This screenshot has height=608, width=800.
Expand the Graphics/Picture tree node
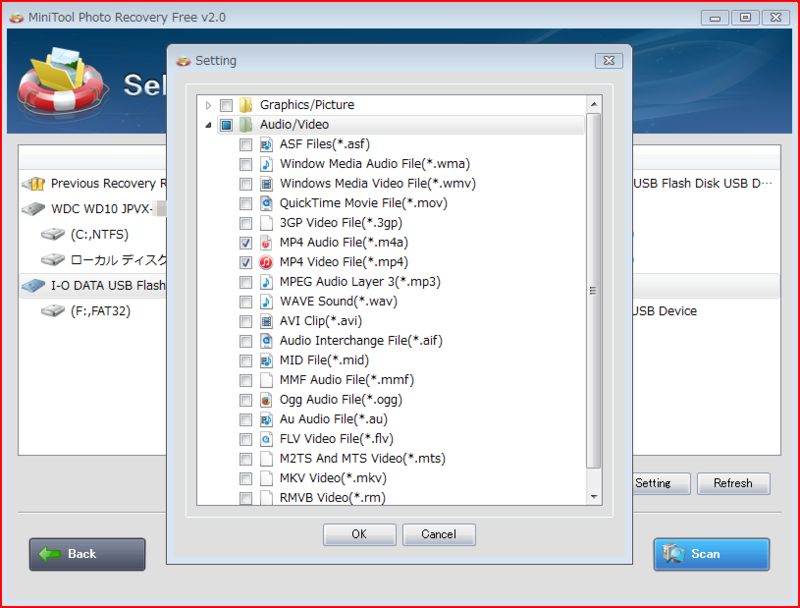click(208, 105)
